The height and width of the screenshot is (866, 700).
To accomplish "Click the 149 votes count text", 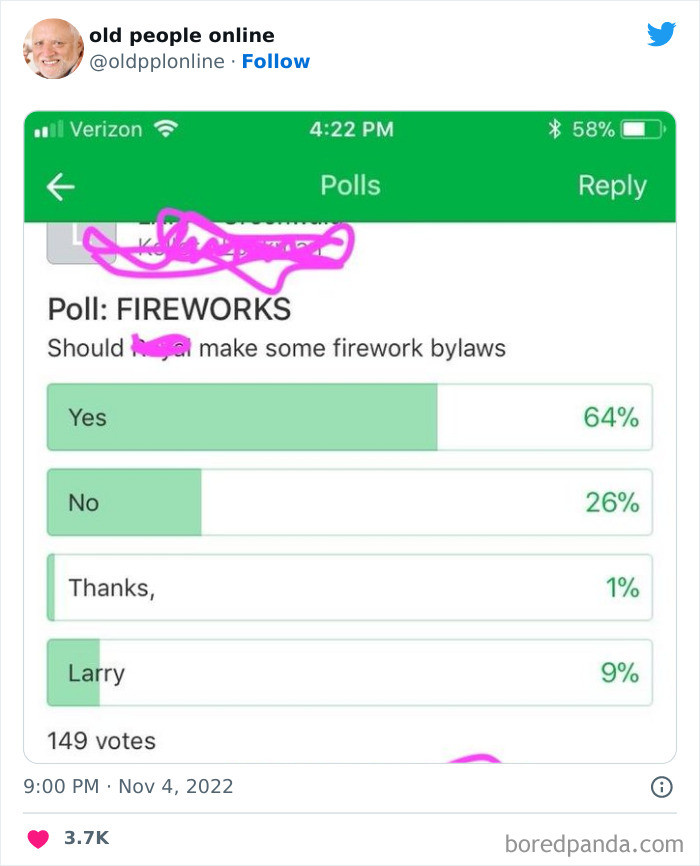I will [101, 741].
